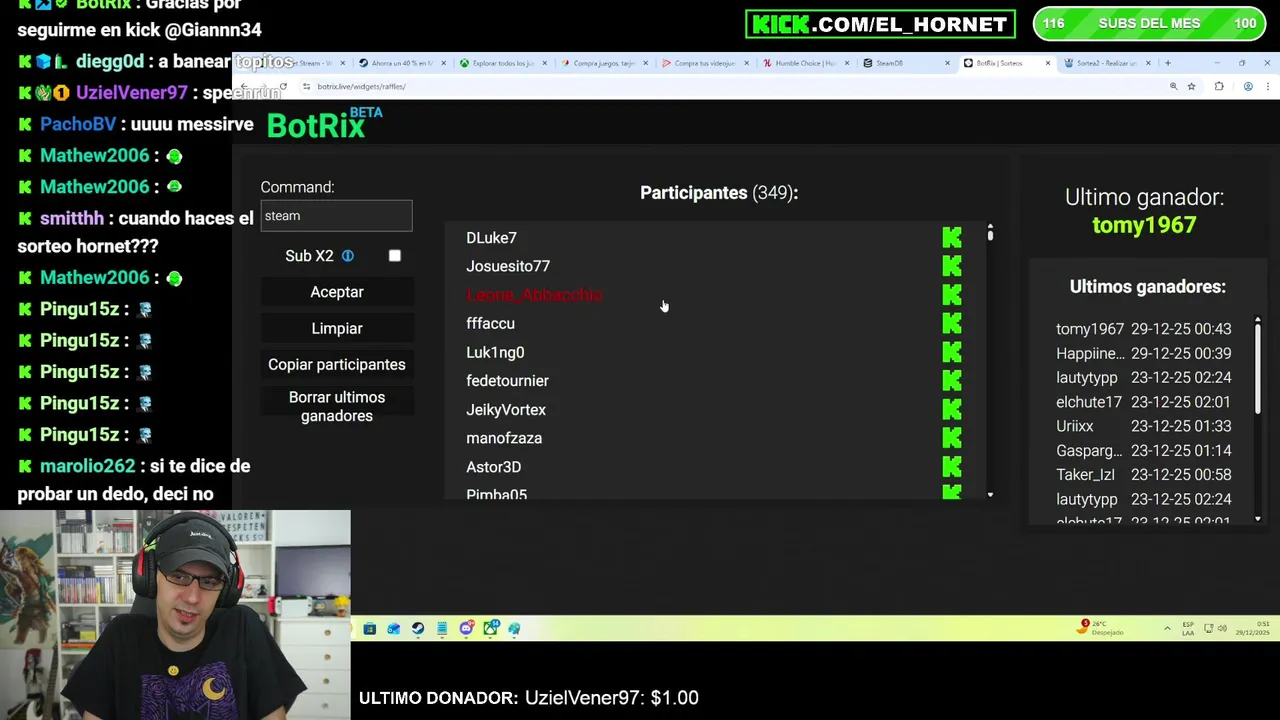
Task: Click Kick icon beside Astor3D
Action: pos(952,467)
